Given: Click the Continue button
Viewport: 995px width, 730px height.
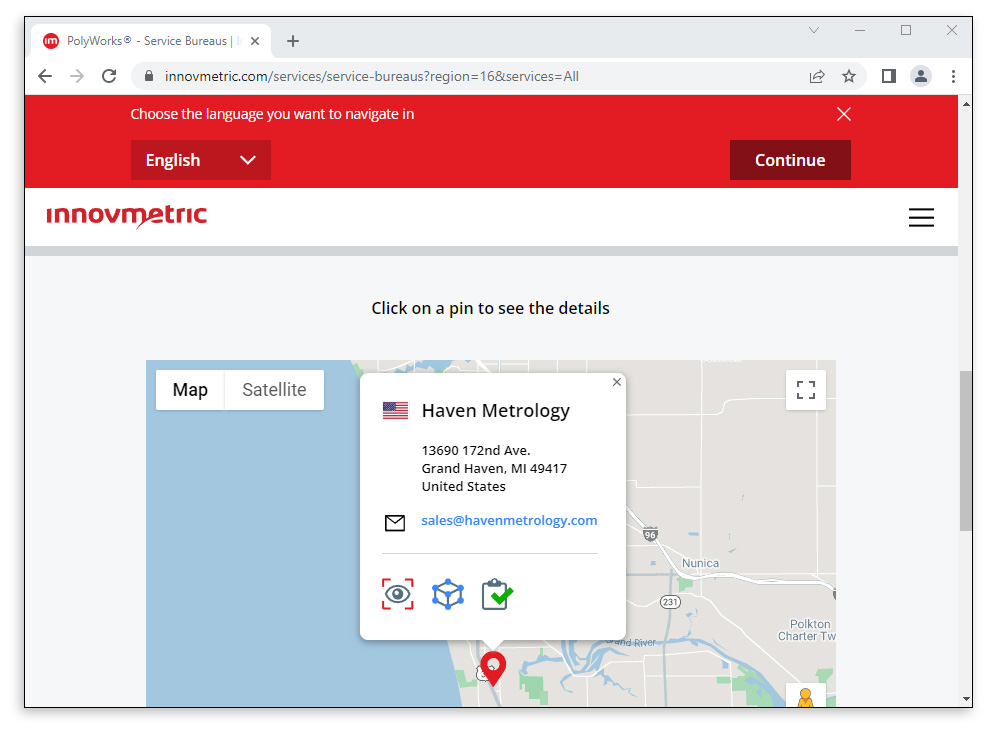Looking at the screenshot, I should 790,160.
